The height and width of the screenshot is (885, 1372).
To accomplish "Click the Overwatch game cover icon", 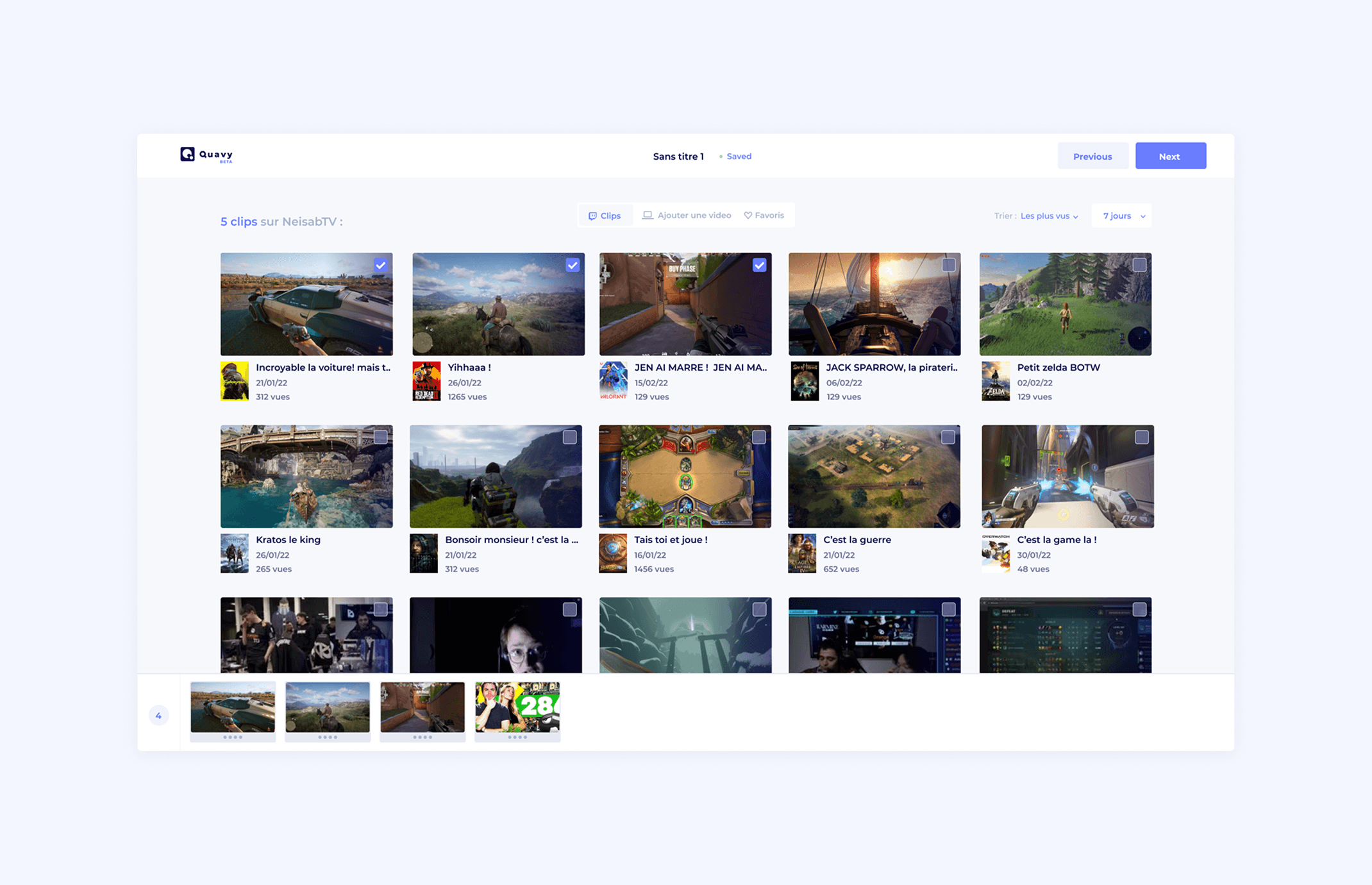I will (x=996, y=553).
